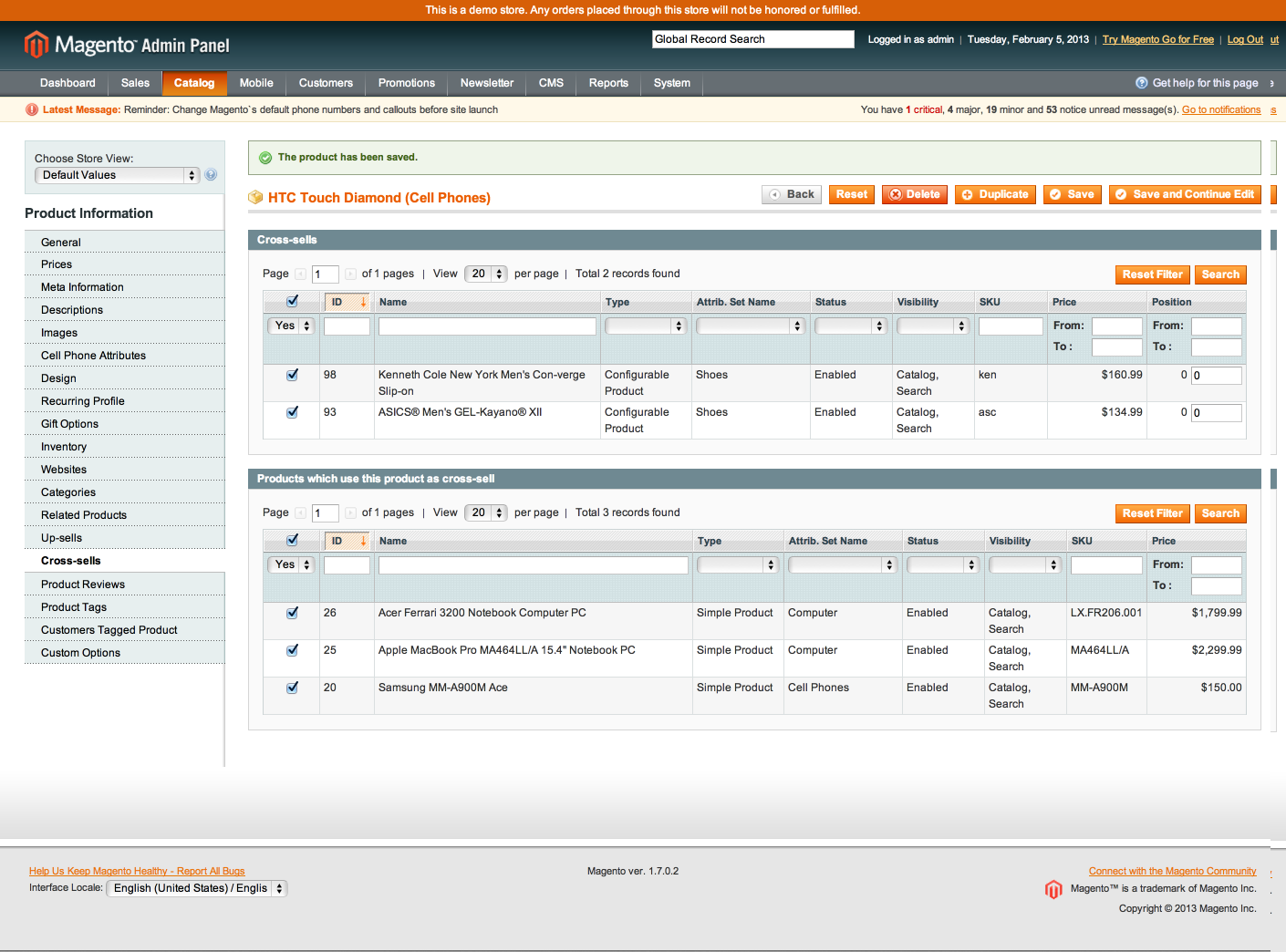Uncheck the Acer Ferrari 3200 row checkbox

tap(292, 613)
